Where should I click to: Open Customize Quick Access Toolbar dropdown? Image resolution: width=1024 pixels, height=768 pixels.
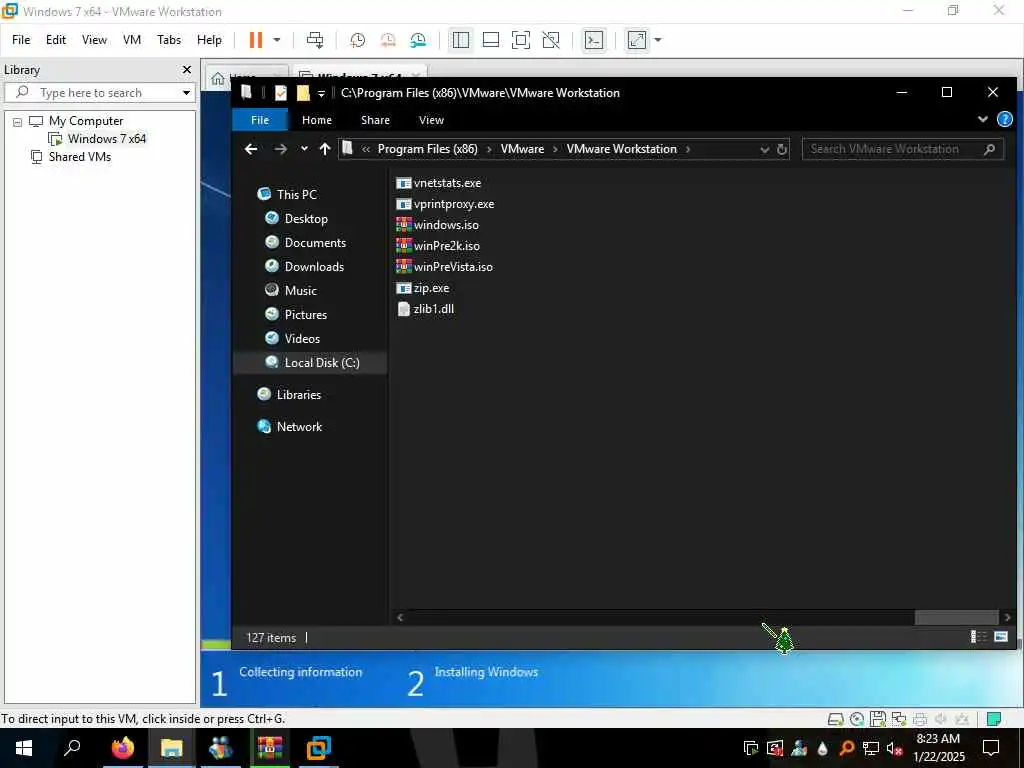321,93
